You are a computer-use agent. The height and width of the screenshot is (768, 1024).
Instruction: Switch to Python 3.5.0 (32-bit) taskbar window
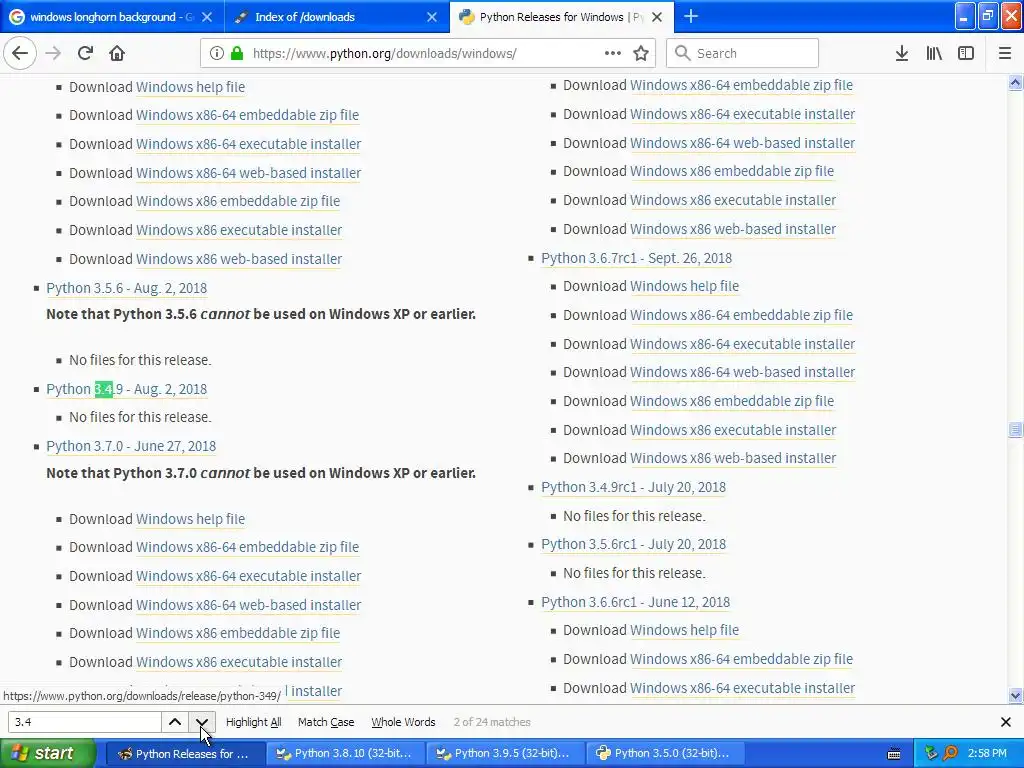pos(665,753)
